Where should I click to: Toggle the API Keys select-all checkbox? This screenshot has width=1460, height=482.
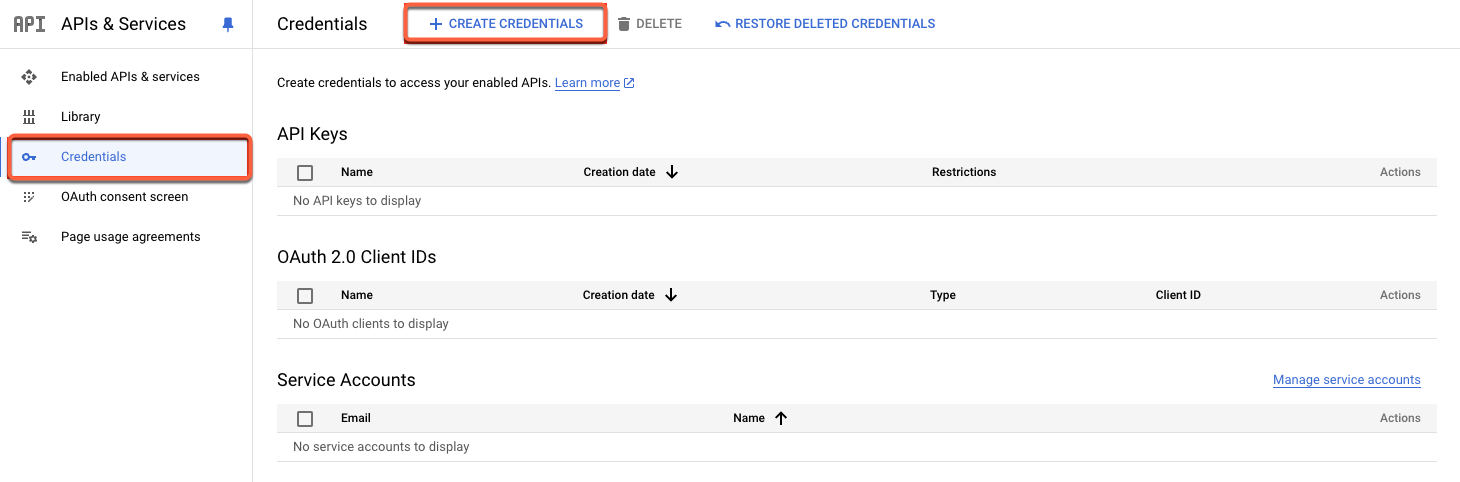[x=305, y=173]
